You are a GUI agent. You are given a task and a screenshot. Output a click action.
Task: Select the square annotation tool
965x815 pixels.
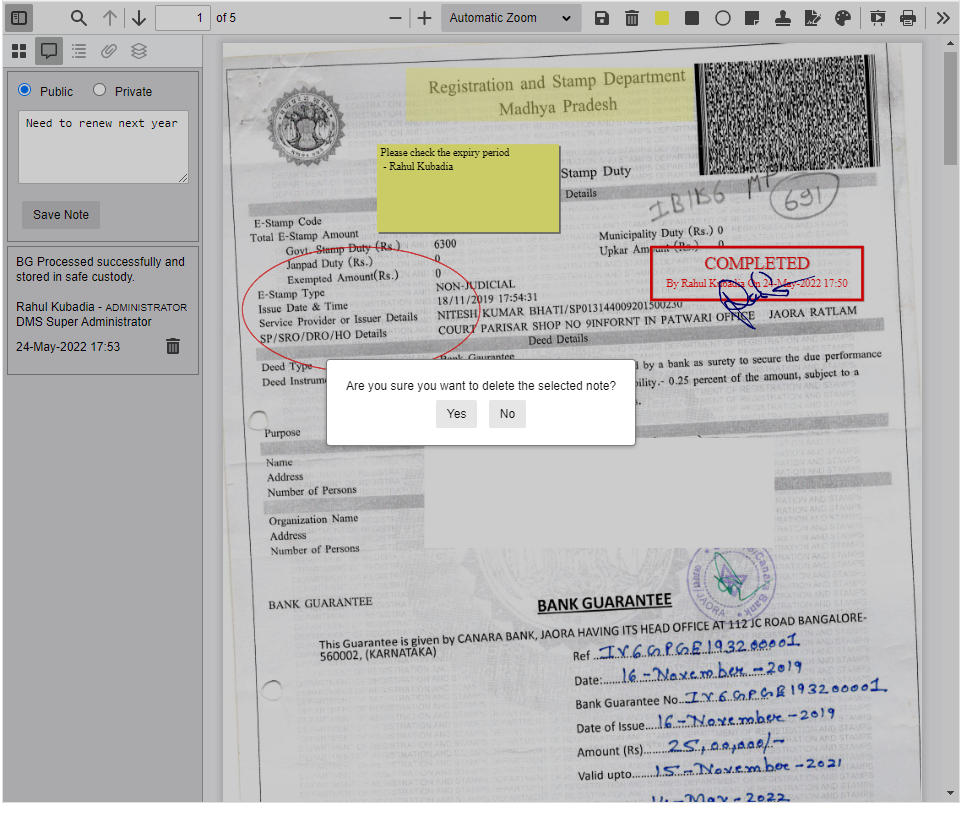(x=693, y=17)
